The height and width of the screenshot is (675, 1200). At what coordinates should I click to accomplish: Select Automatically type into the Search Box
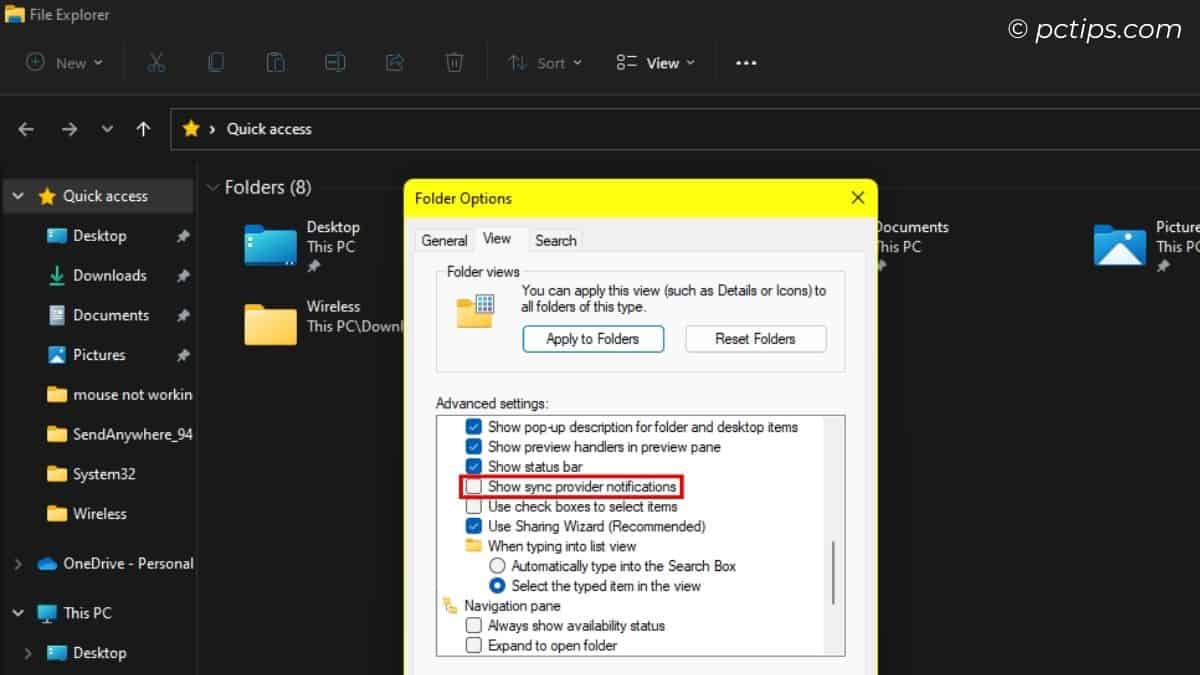(497, 565)
